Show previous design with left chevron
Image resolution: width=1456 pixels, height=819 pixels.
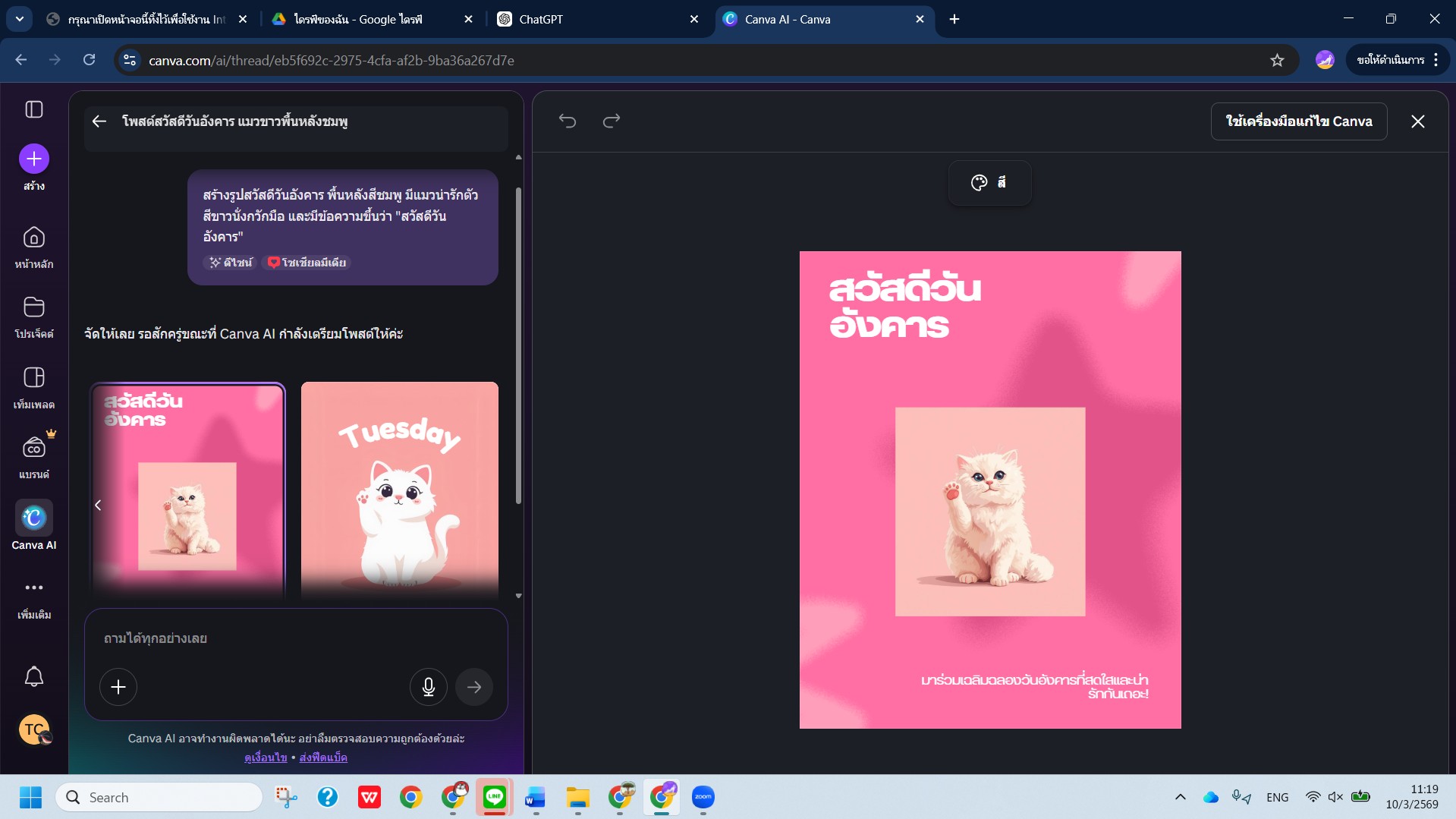click(x=98, y=506)
